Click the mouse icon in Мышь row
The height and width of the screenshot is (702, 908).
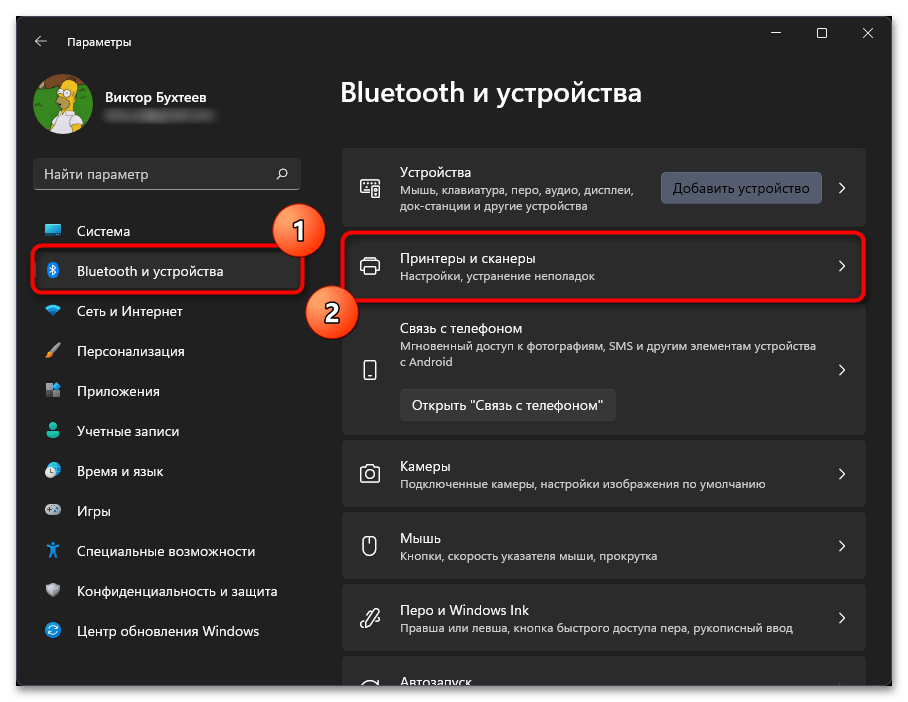[369, 545]
